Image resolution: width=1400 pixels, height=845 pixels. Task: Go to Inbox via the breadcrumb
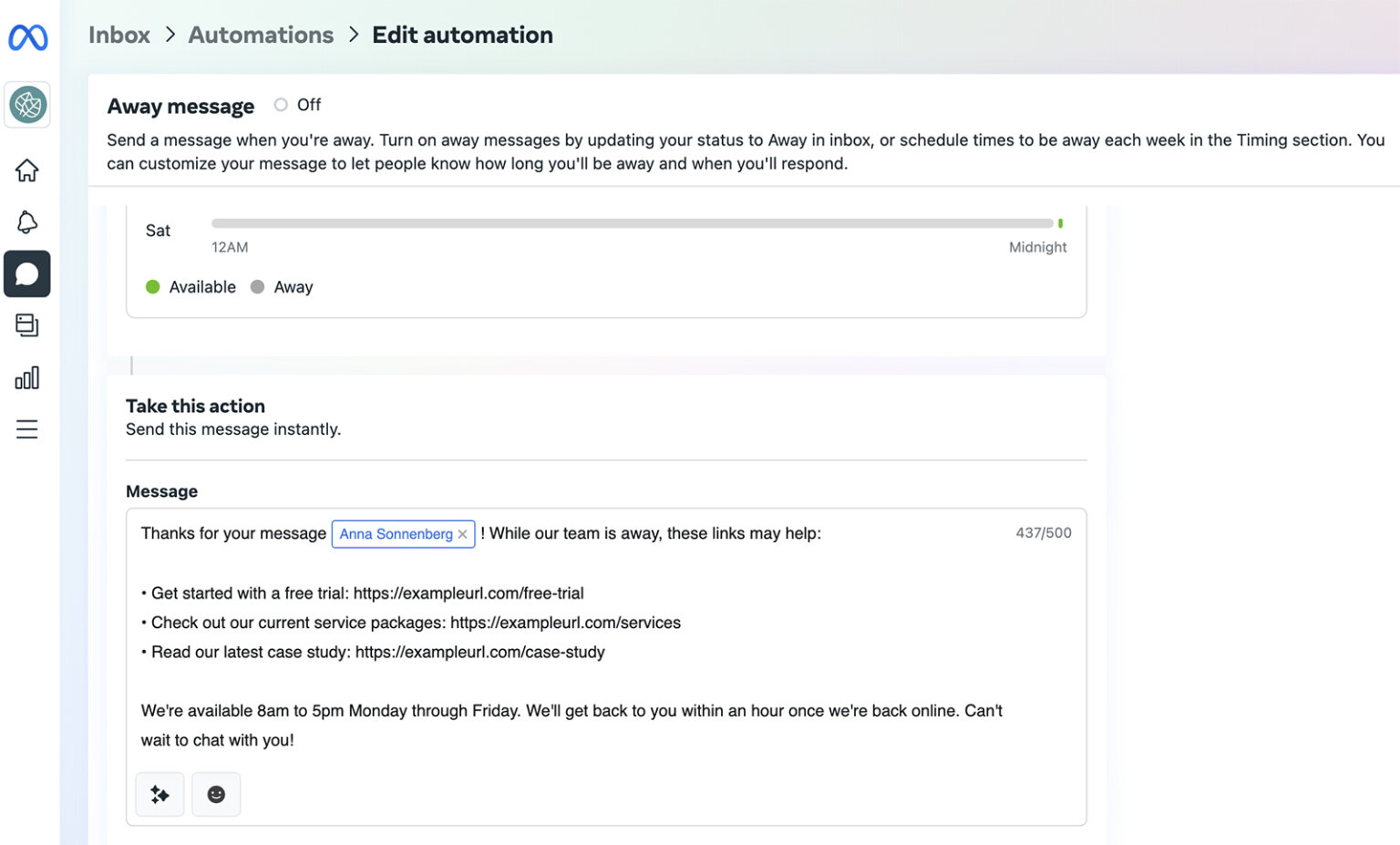click(118, 35)
